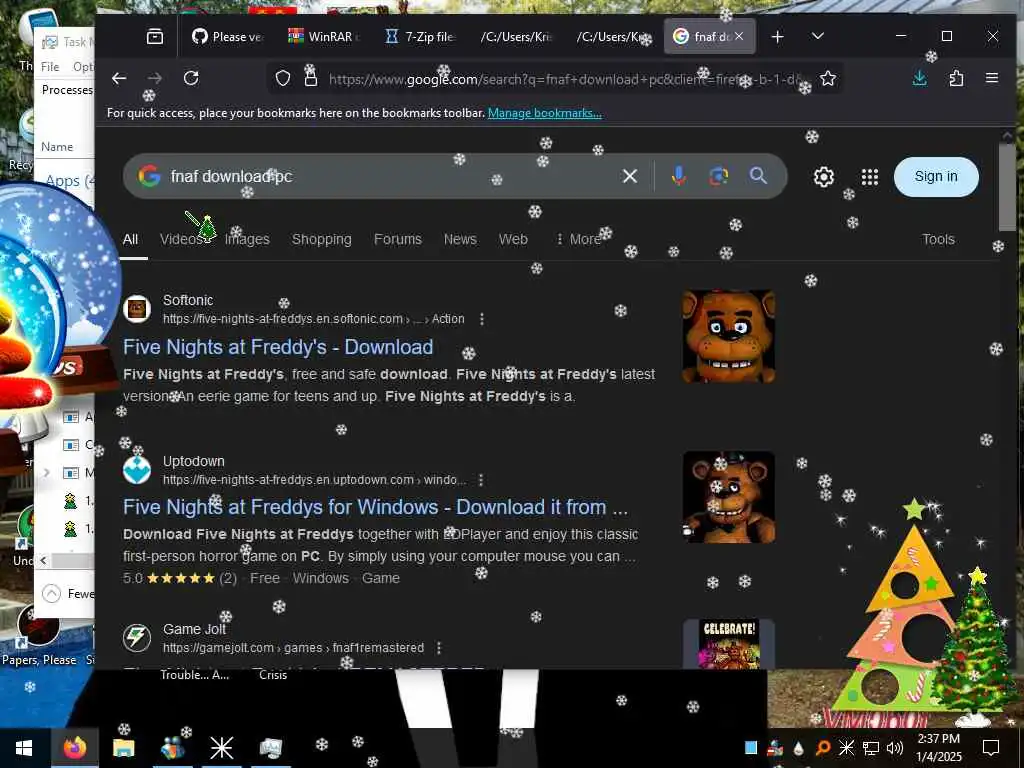1024x768 pixels.
Task: Open a new tab with plus button
Action: 777,37
